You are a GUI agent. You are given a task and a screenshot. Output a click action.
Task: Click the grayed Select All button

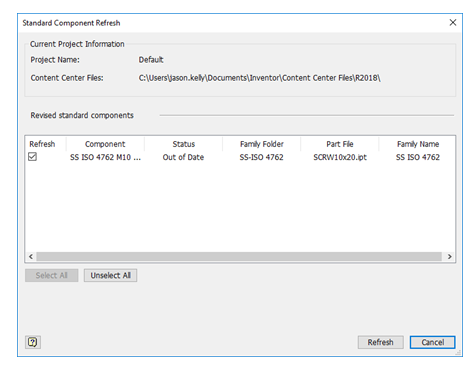(52, 275)
